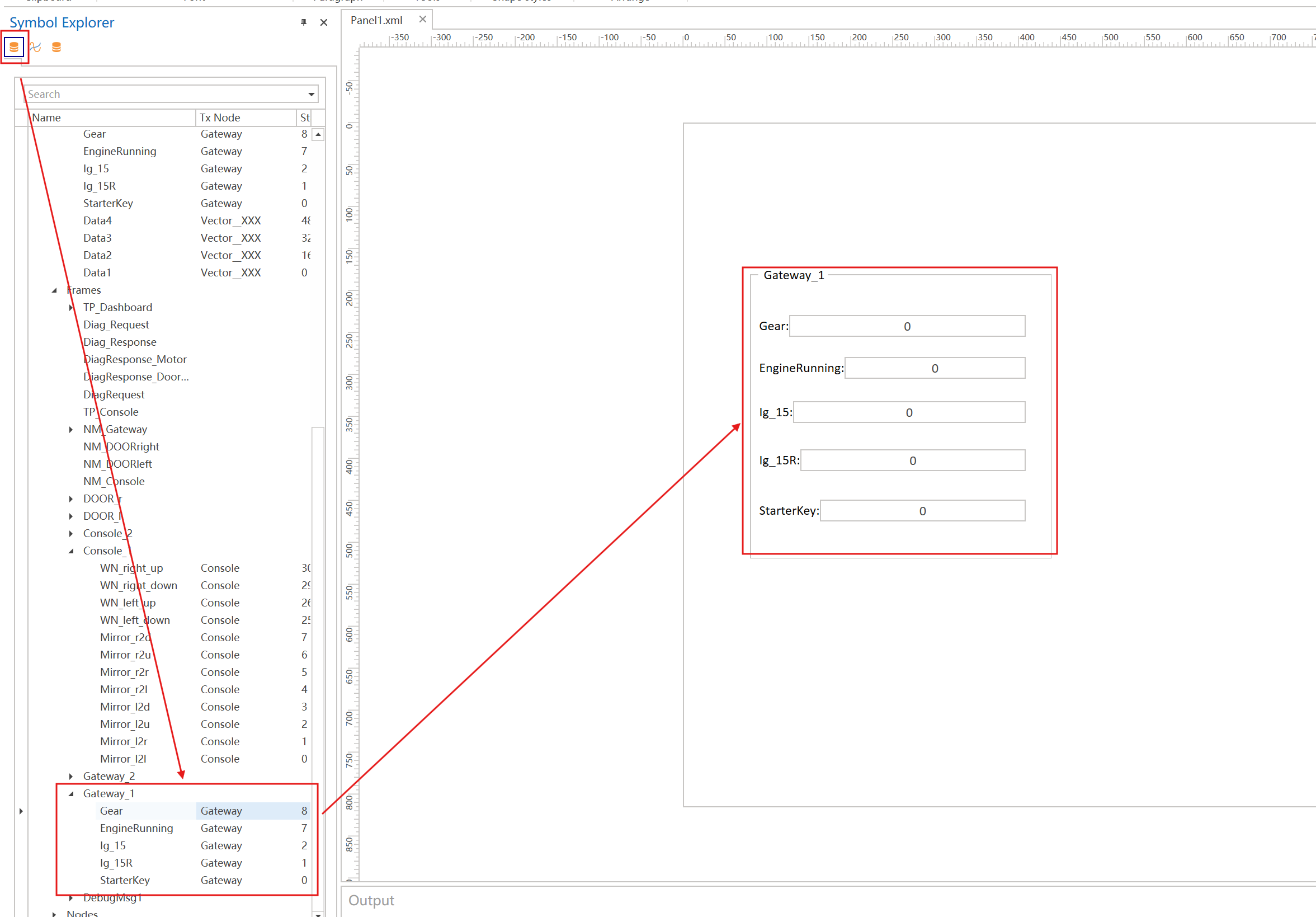1316x917 pixels.
Task: Click the scroll-up arrow of symbol list
Action: point(318,134)
